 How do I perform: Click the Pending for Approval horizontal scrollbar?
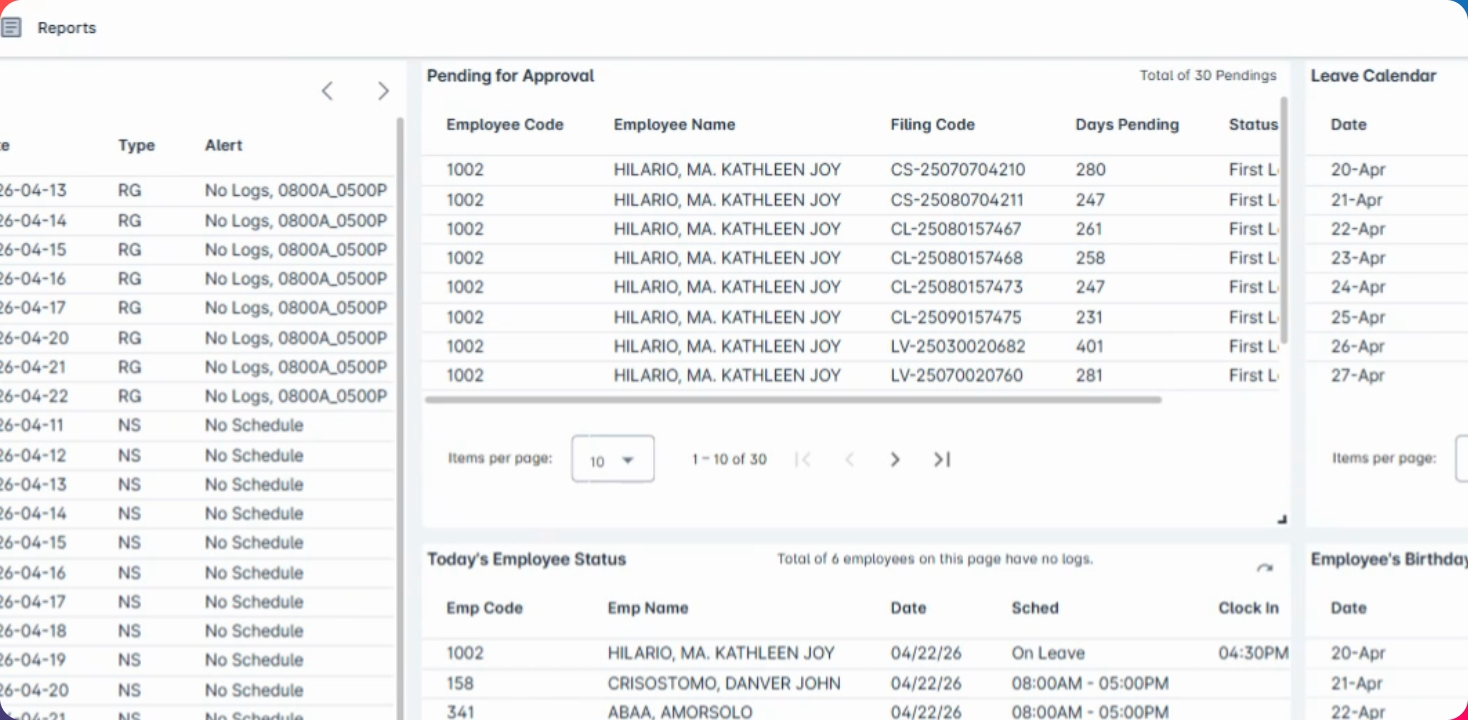(x=794, y=400)
